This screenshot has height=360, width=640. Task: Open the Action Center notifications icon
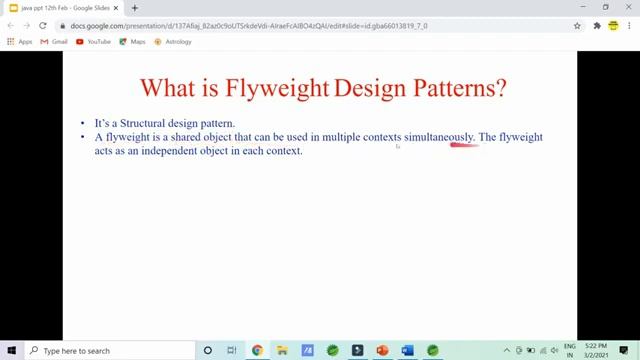tap(624, 350)
